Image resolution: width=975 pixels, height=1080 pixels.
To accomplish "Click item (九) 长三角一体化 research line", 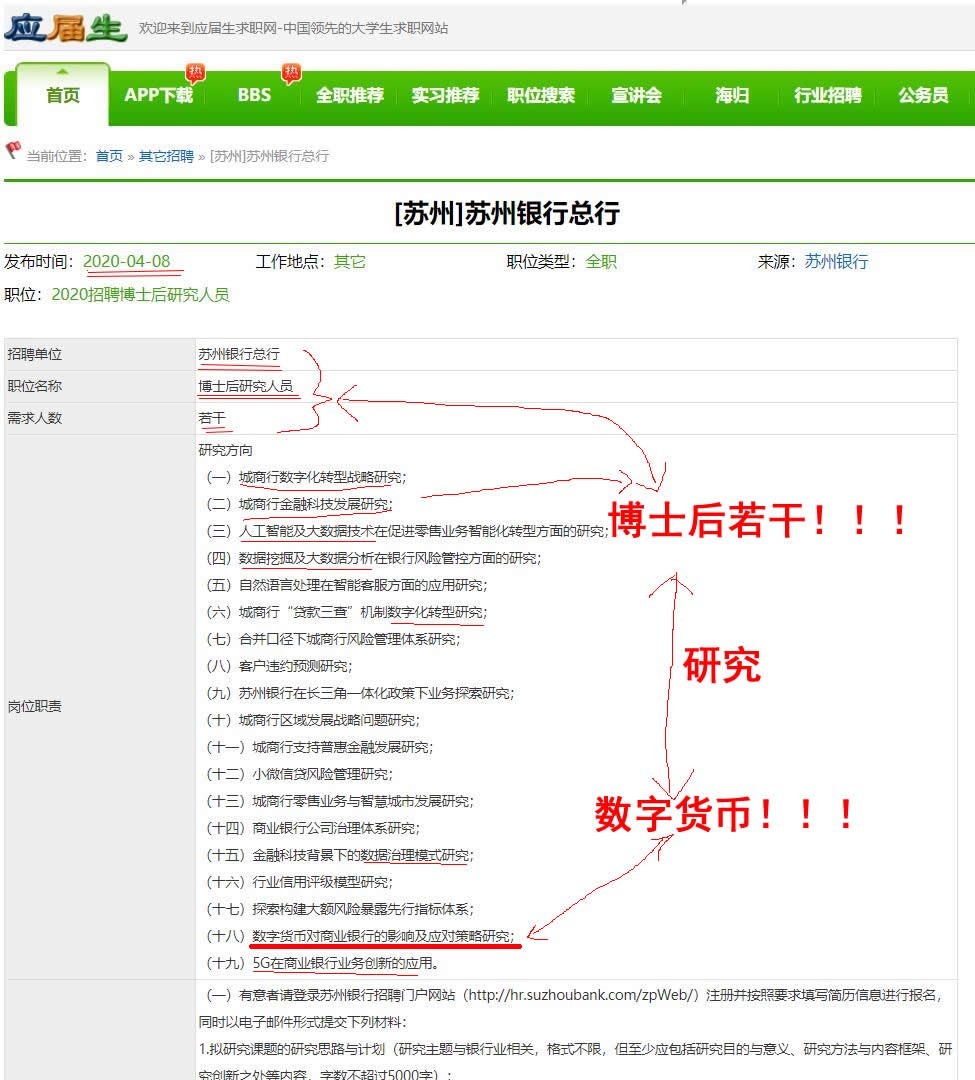I will [360, 693].
